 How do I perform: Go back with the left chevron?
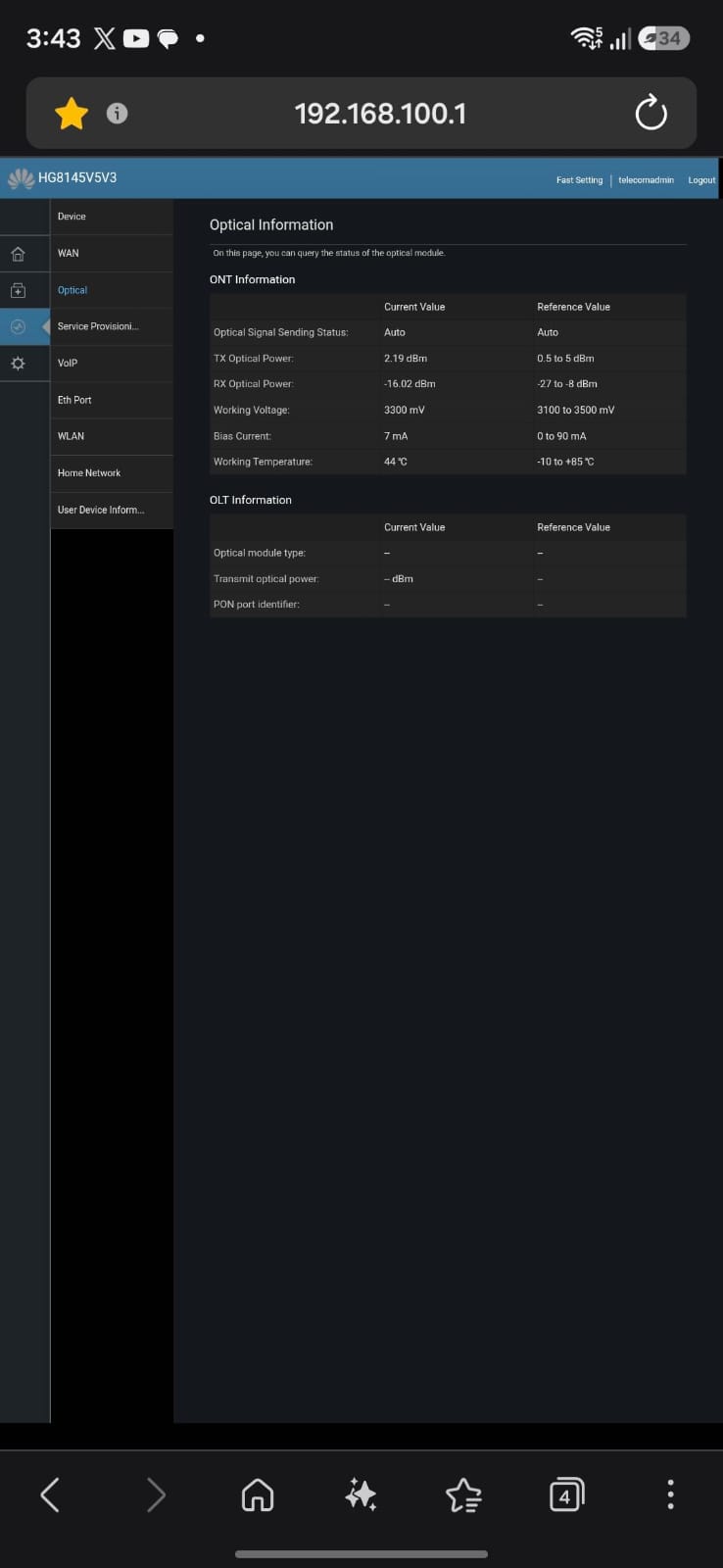click(x=50, y=1494)
